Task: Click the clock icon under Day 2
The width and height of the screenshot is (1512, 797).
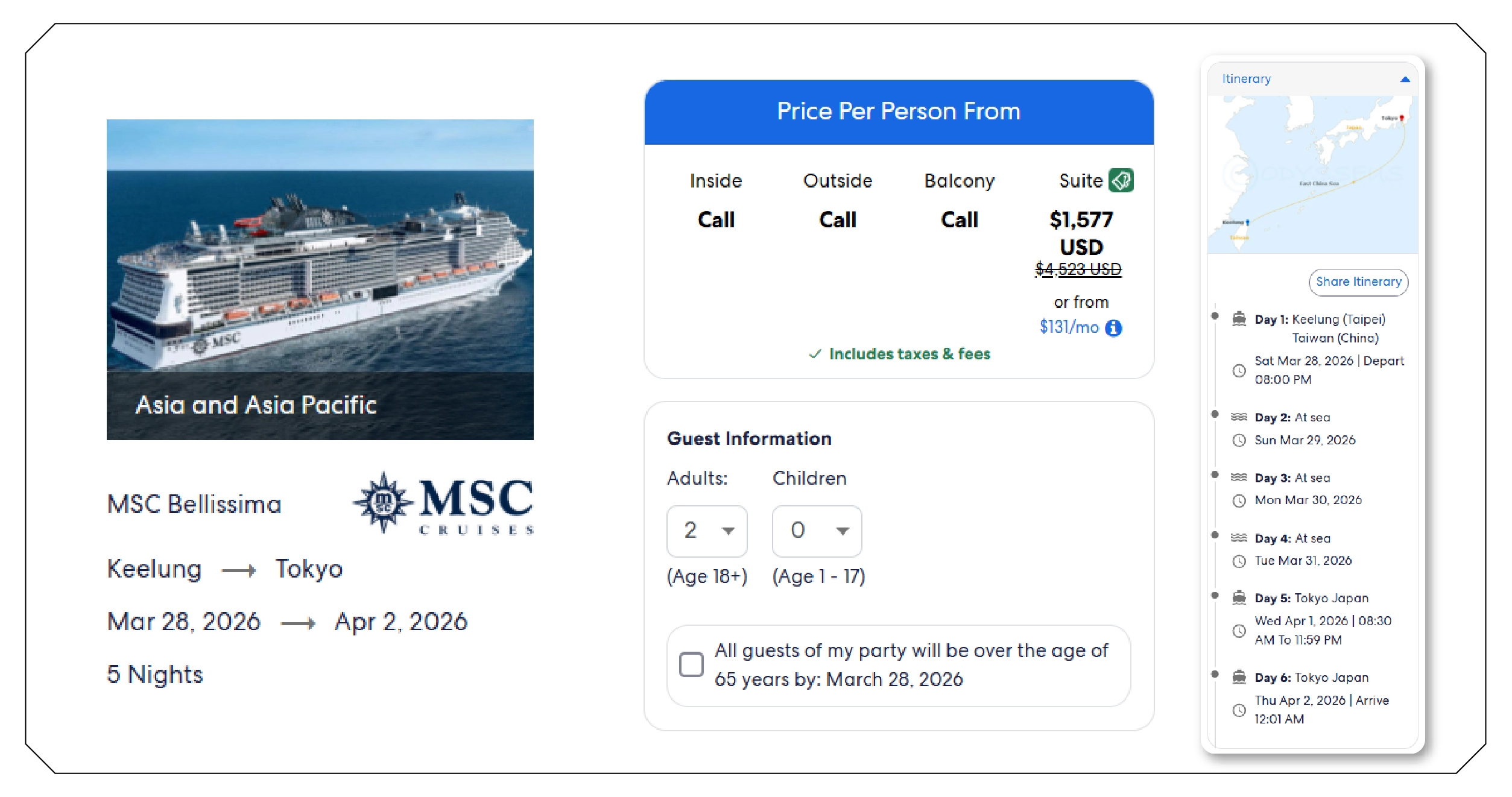Action: coord(1241,441)
